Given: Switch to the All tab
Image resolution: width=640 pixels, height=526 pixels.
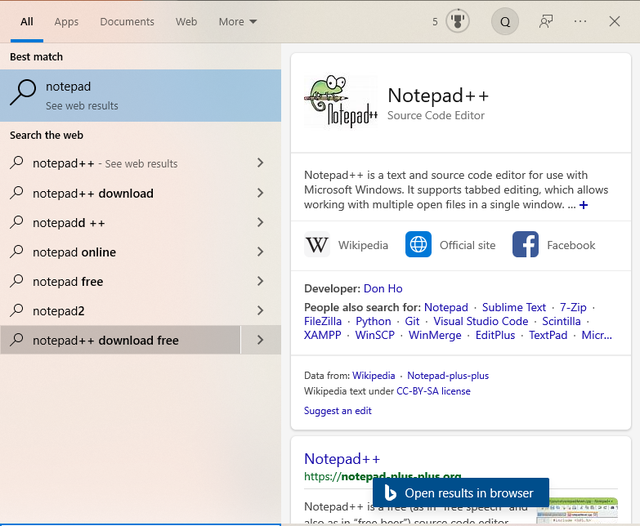Looking at the screenshot, I should (27, 22).
